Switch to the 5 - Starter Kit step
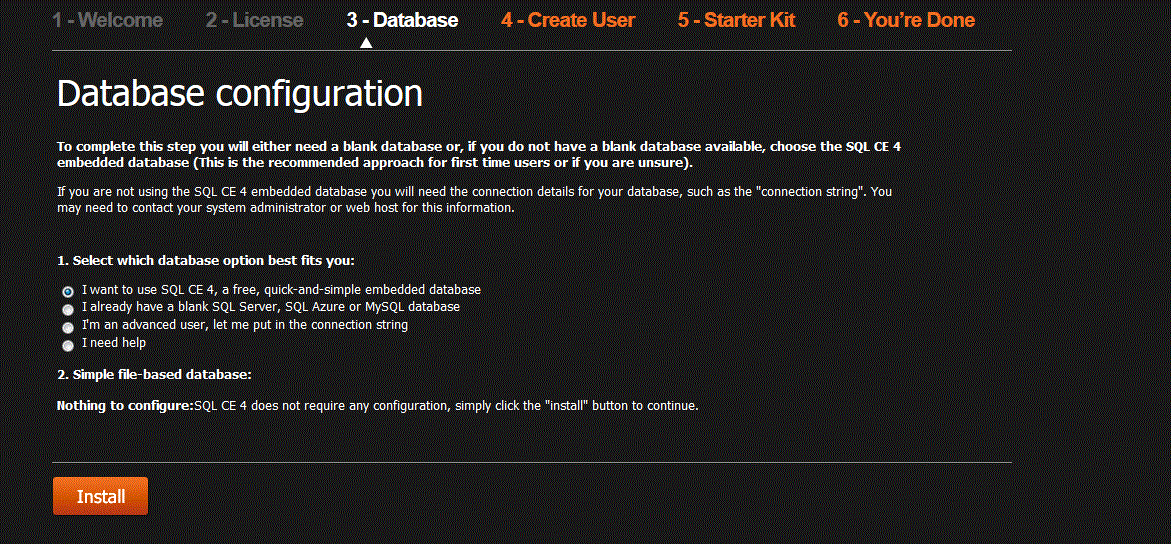 point(736,19)
